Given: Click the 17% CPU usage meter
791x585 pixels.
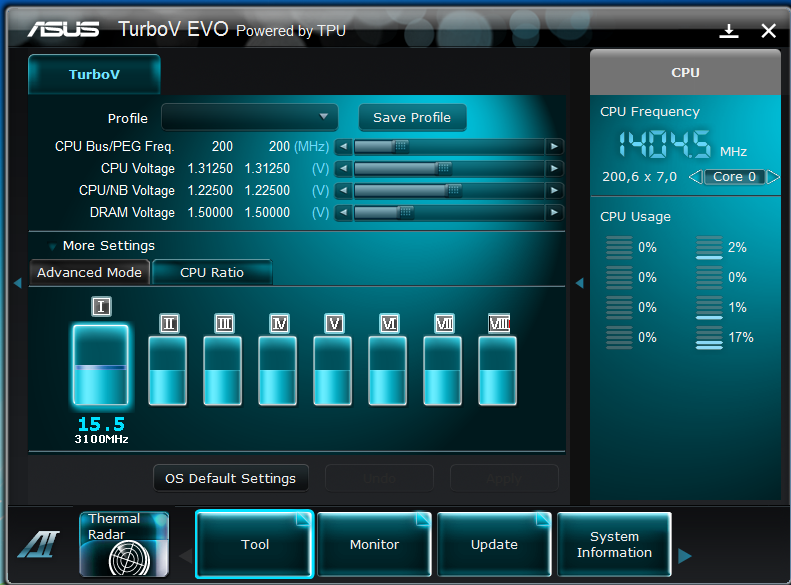Looking at the screenshot, I should coord(709,337).
